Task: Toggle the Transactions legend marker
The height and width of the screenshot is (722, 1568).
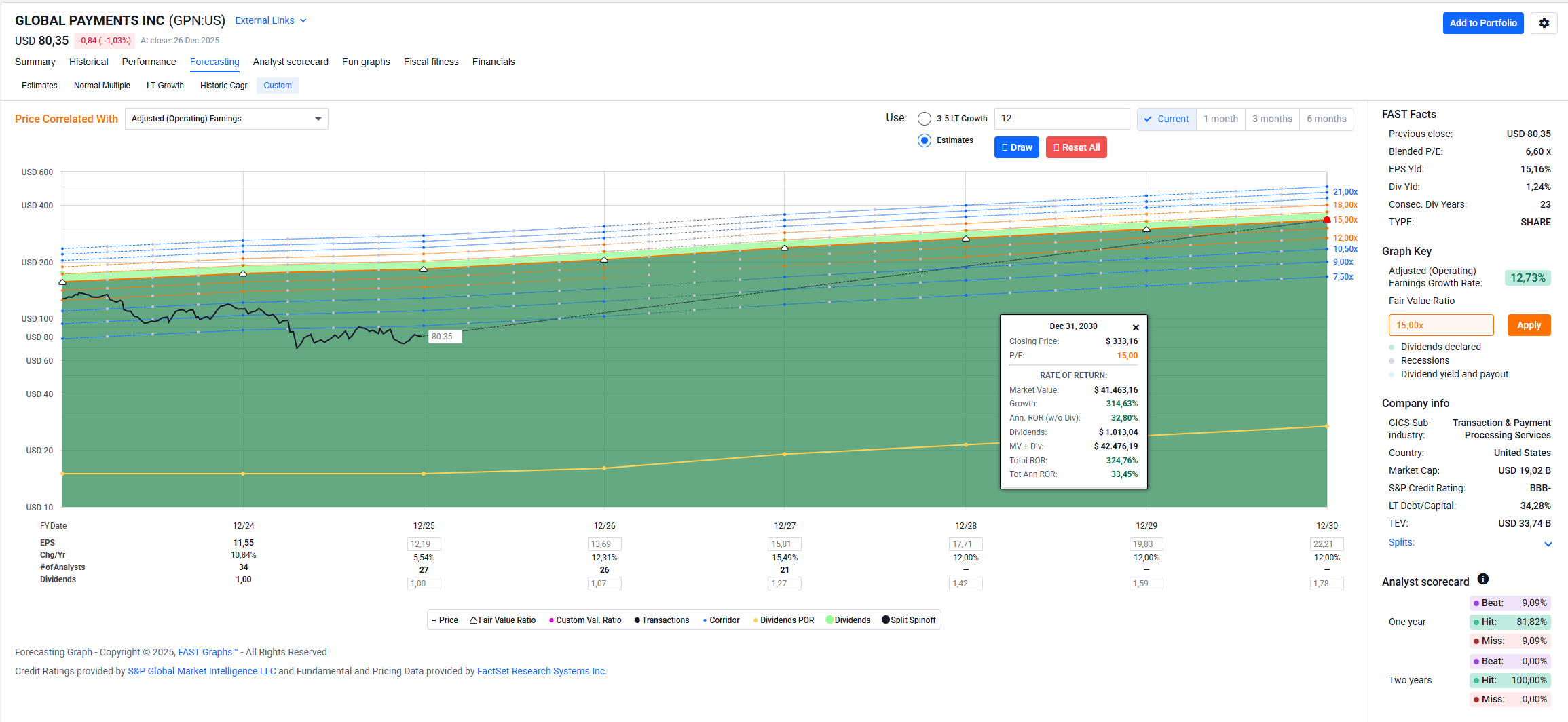Action: point(637,620)
